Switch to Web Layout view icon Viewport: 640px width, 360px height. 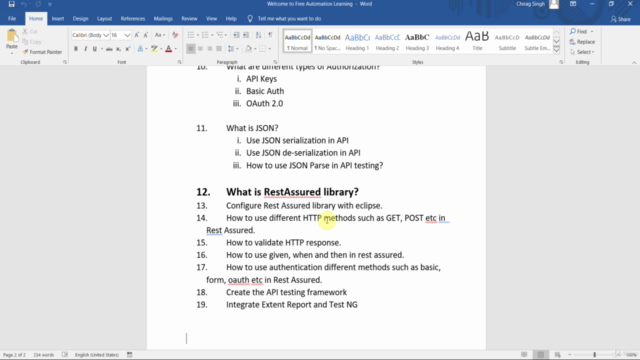pos(558,355)
